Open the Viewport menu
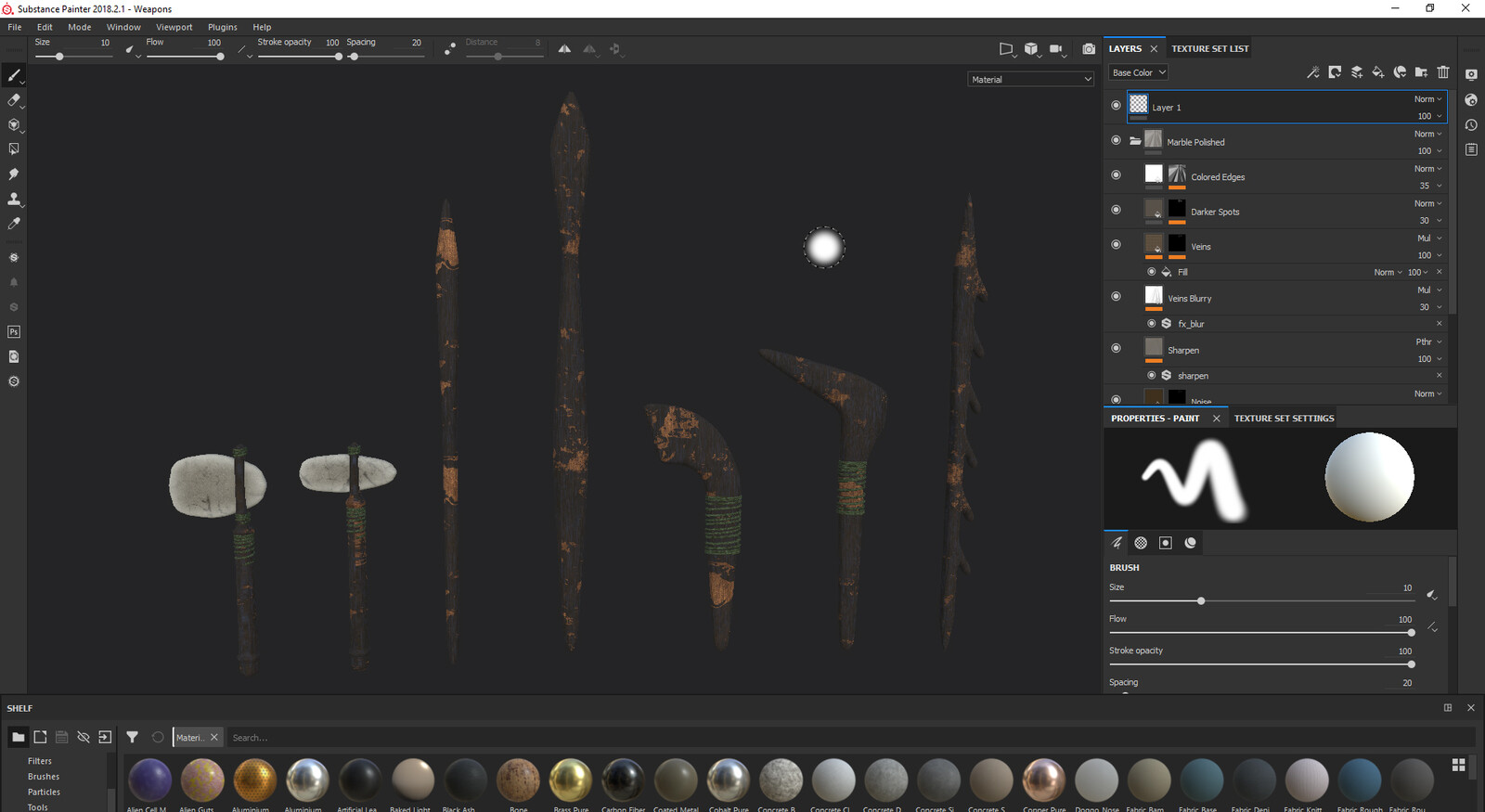Image resolution: width=1485 pixels, height=812 pixels. pos(174,27)
